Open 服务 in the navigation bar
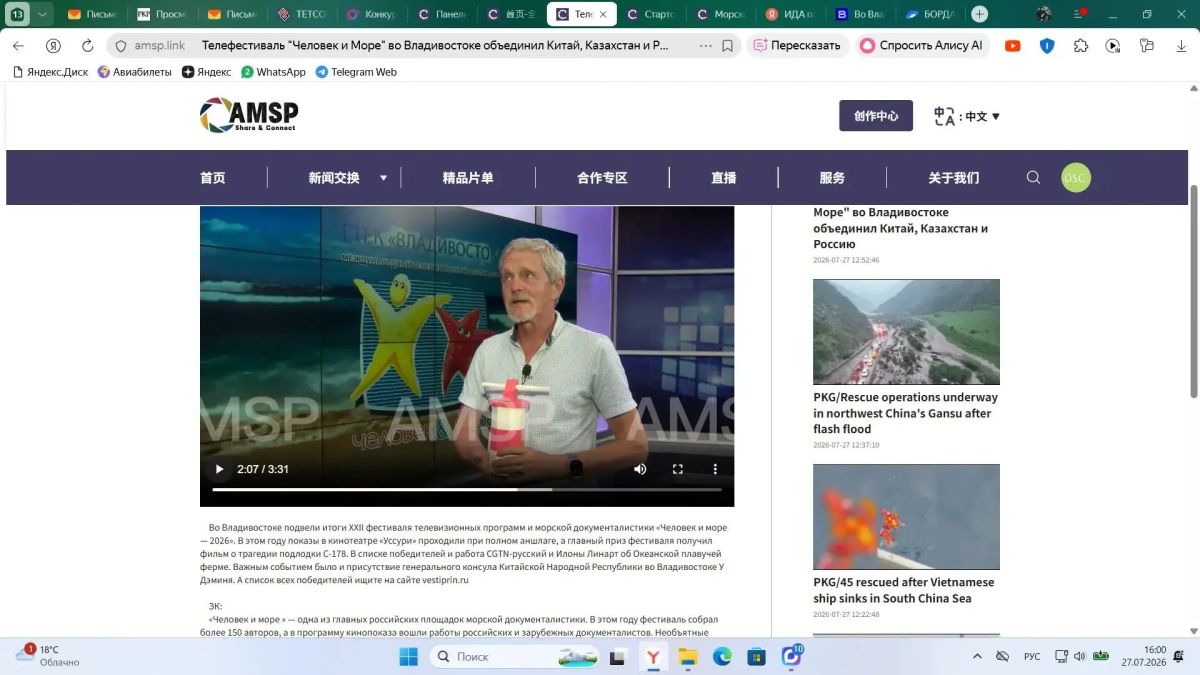 (832, 178)
